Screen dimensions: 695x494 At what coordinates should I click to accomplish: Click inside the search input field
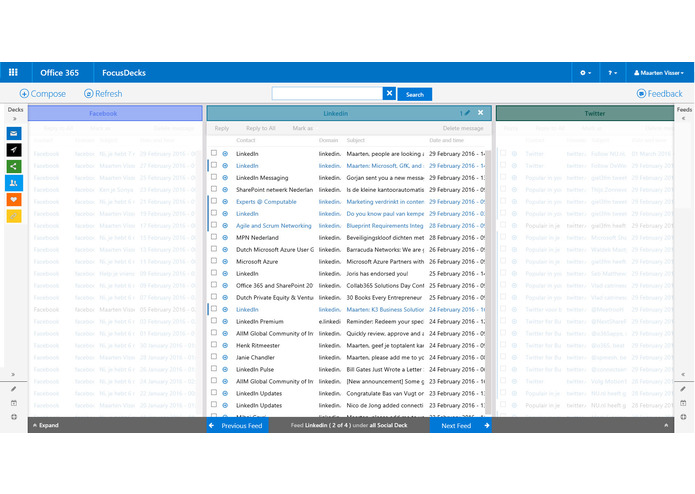tap(327, 93)
